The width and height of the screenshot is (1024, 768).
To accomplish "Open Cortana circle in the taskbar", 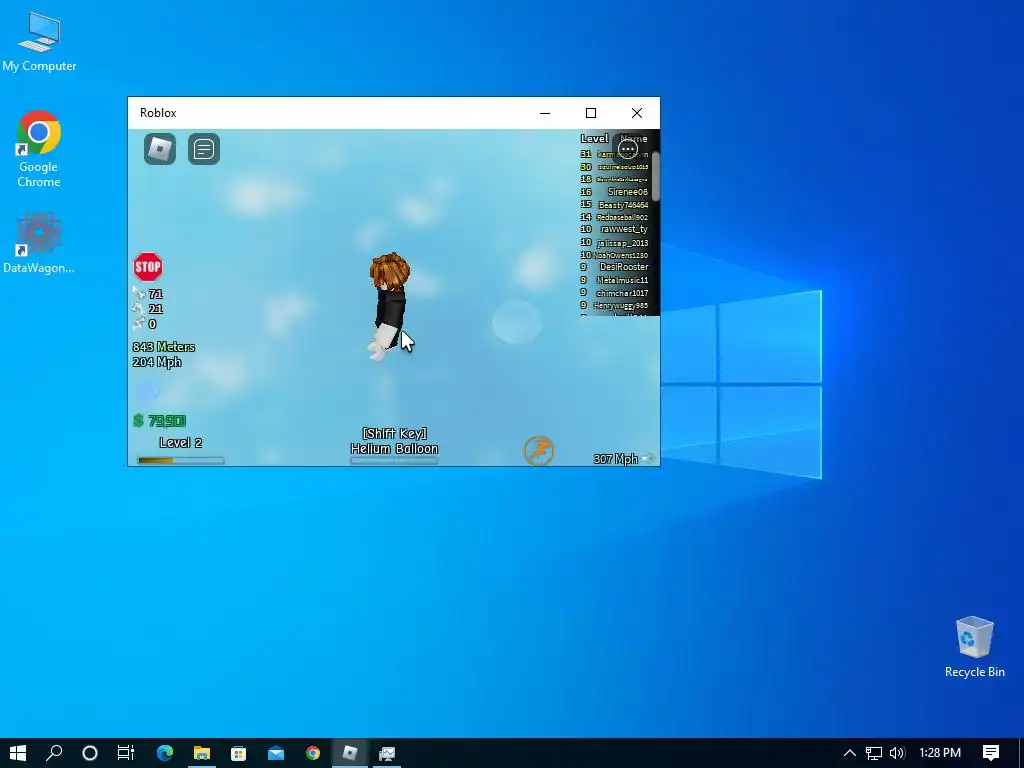I will (90, 753).
